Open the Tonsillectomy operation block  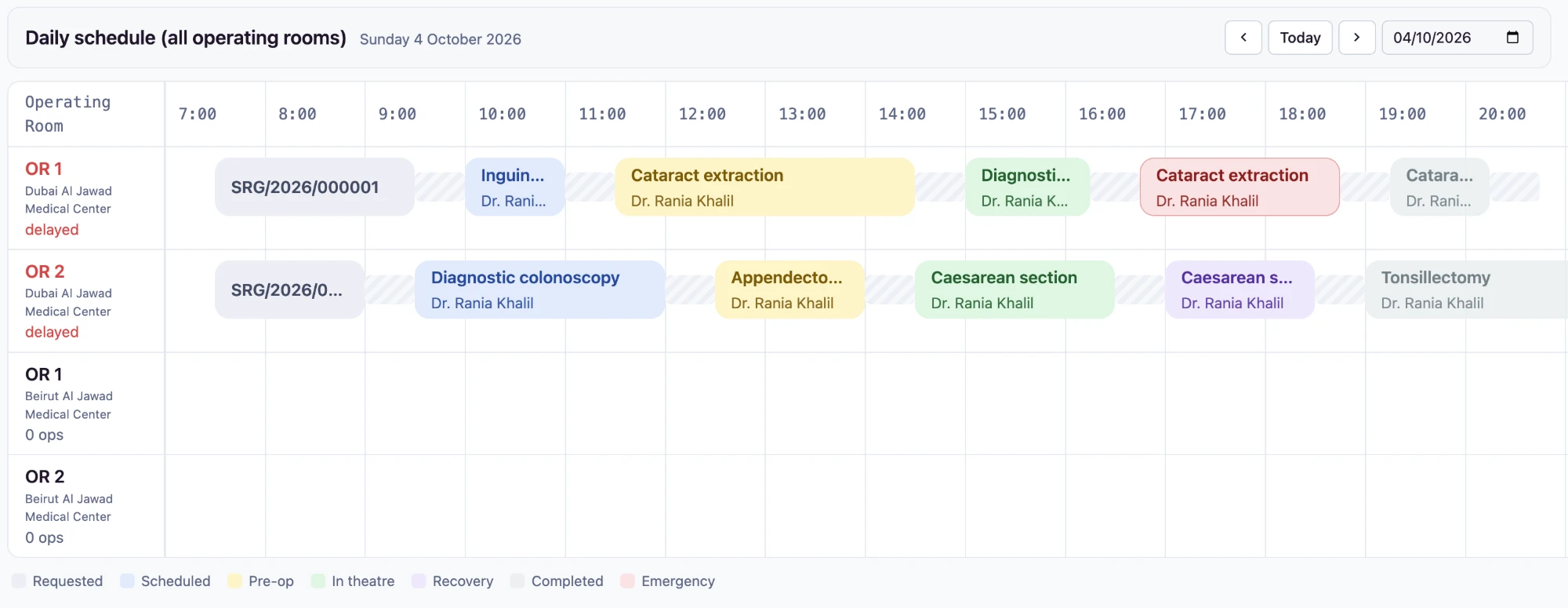click(x=1466, y=289)
